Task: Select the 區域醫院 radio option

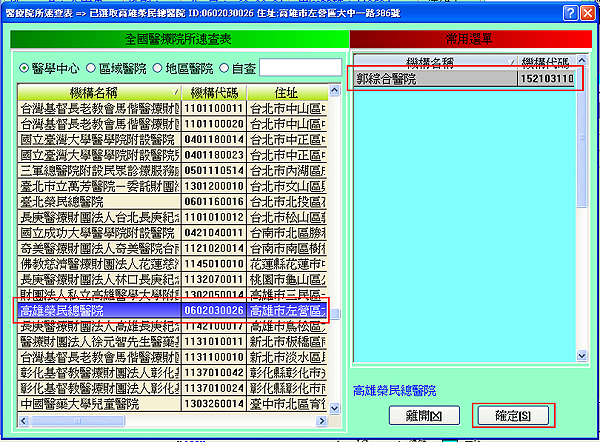Action: click(x=91, y=68)
